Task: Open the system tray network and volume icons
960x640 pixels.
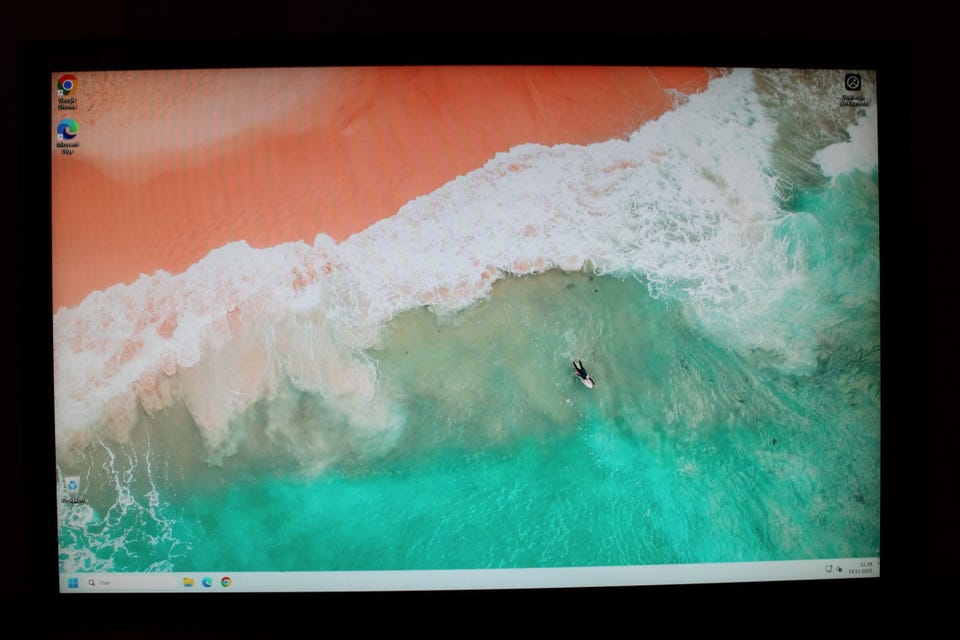Action: [x=833, y=569]
